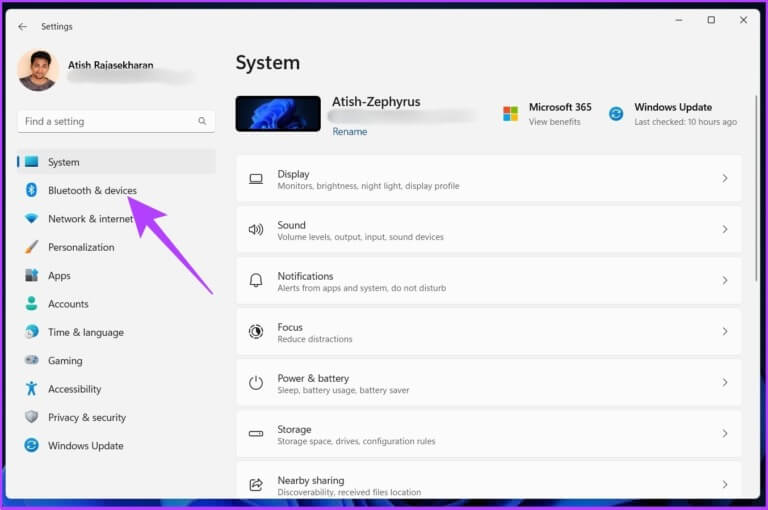Click the Storage title text
Screen dimensions: 768x510
tap(294, 429)
